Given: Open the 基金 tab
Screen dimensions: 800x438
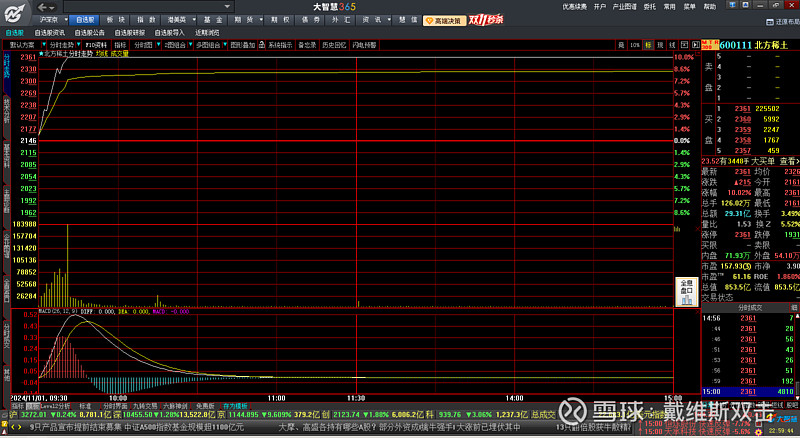Looking at the screenshot, I should click(x=213, y=20).
